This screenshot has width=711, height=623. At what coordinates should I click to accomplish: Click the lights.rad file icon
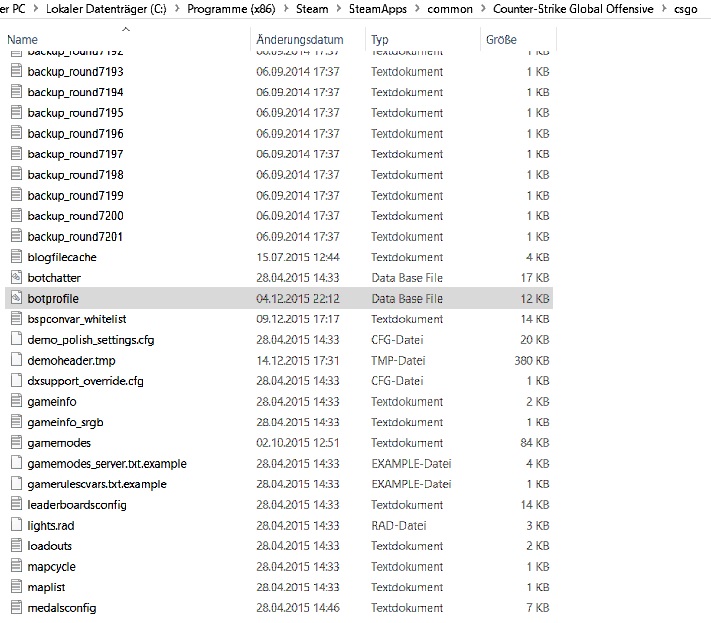(16, 525)
